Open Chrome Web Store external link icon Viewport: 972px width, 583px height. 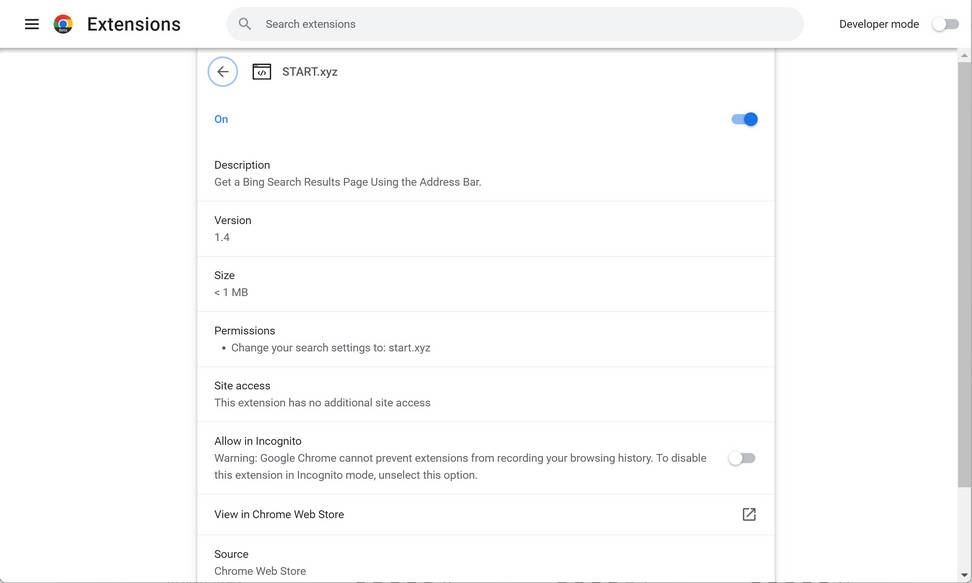pos(749,514)
